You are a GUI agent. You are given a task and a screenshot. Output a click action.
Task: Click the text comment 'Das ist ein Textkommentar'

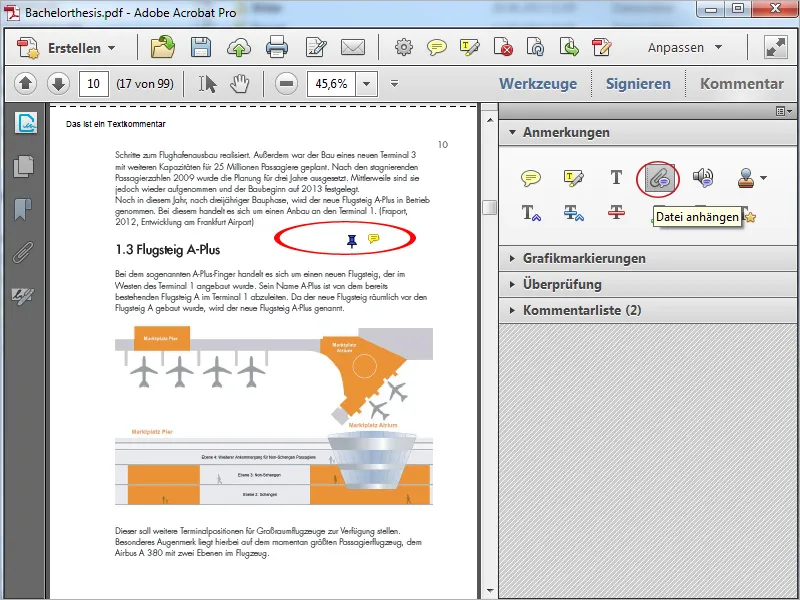116,124
